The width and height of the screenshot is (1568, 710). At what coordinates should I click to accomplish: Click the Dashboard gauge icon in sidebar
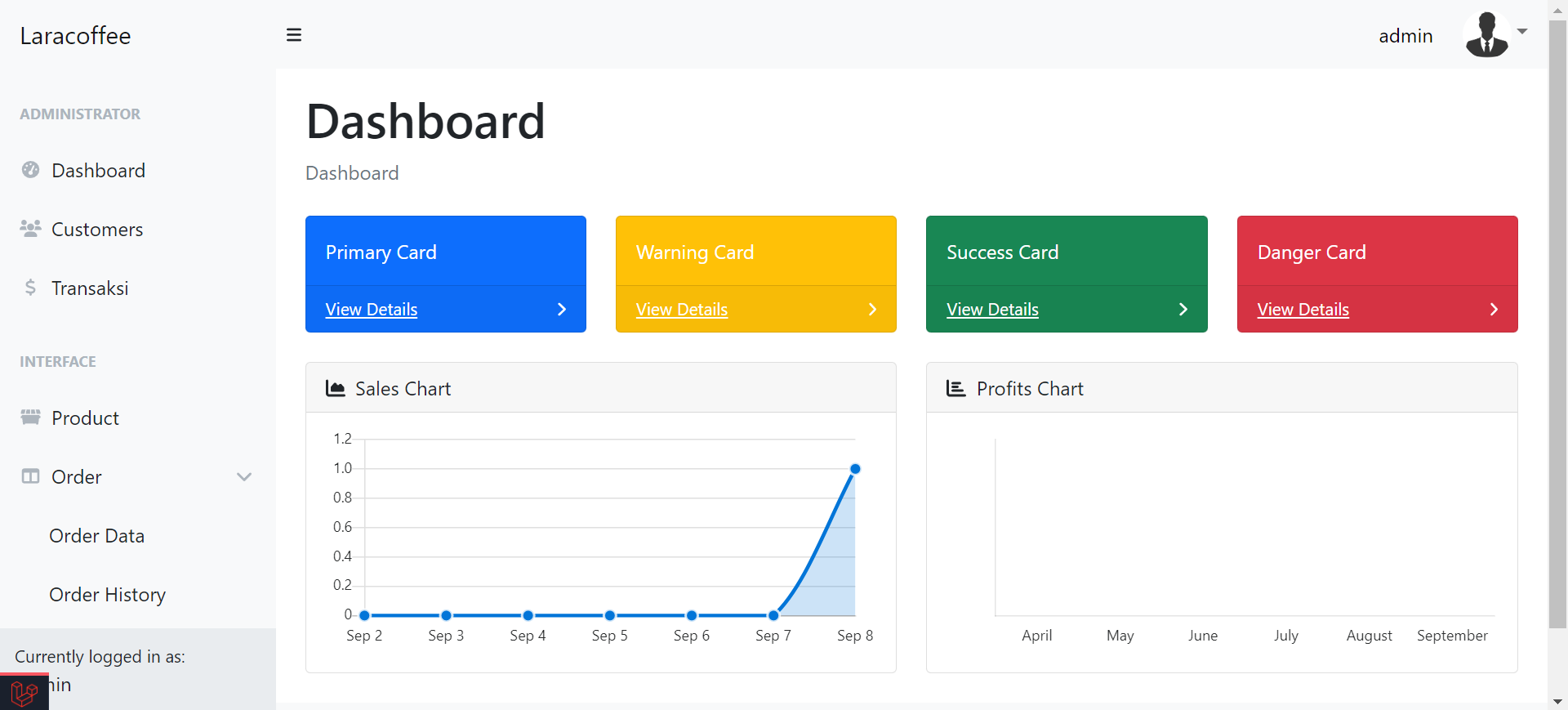(31, 170)
